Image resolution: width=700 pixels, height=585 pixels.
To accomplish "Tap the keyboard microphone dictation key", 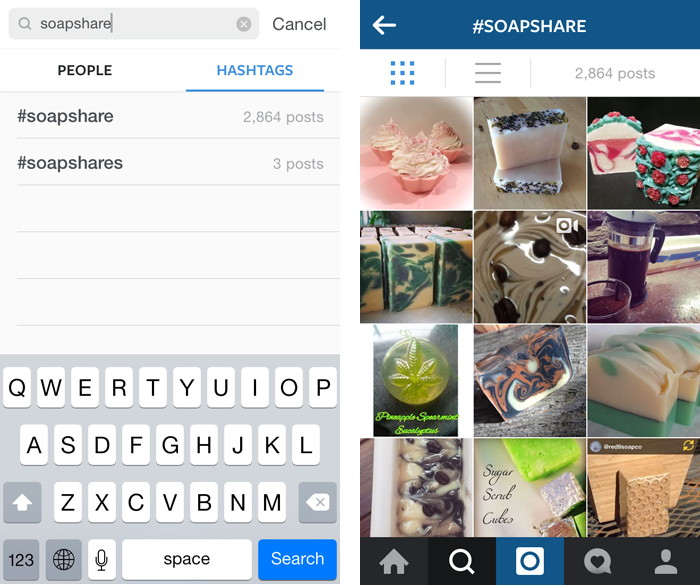I will coord(102,560).
